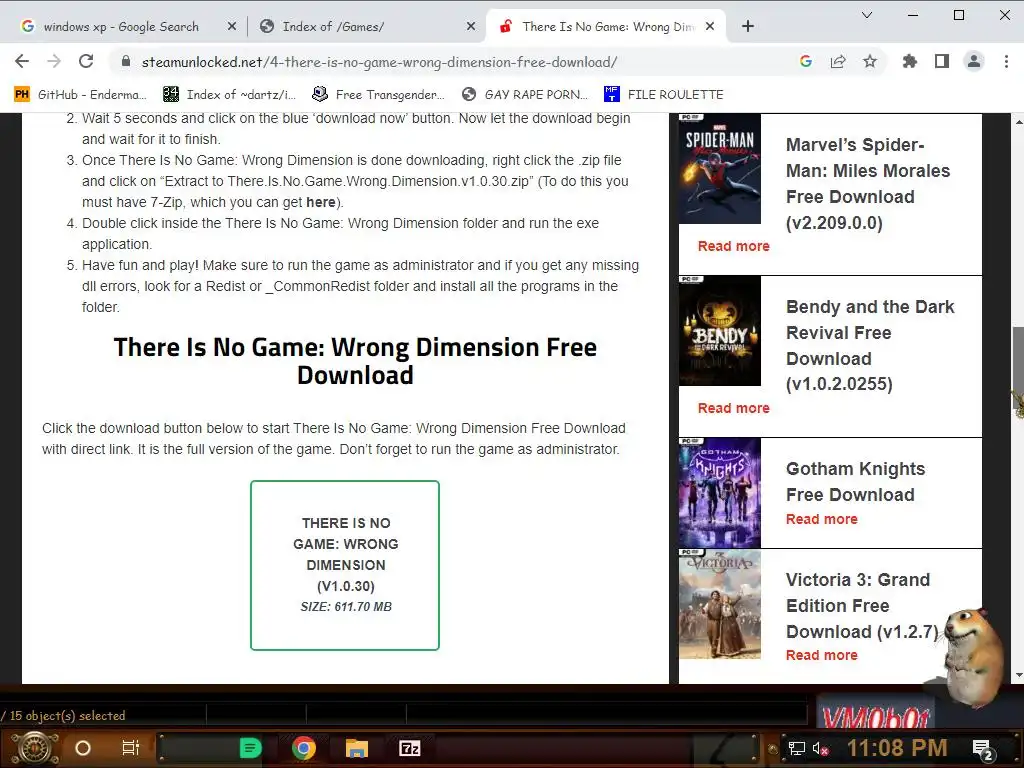Image resolution: width=1024 pixels, height=768 pixels.
Task: Click Read more under Spider-Man
Action: 733,246
